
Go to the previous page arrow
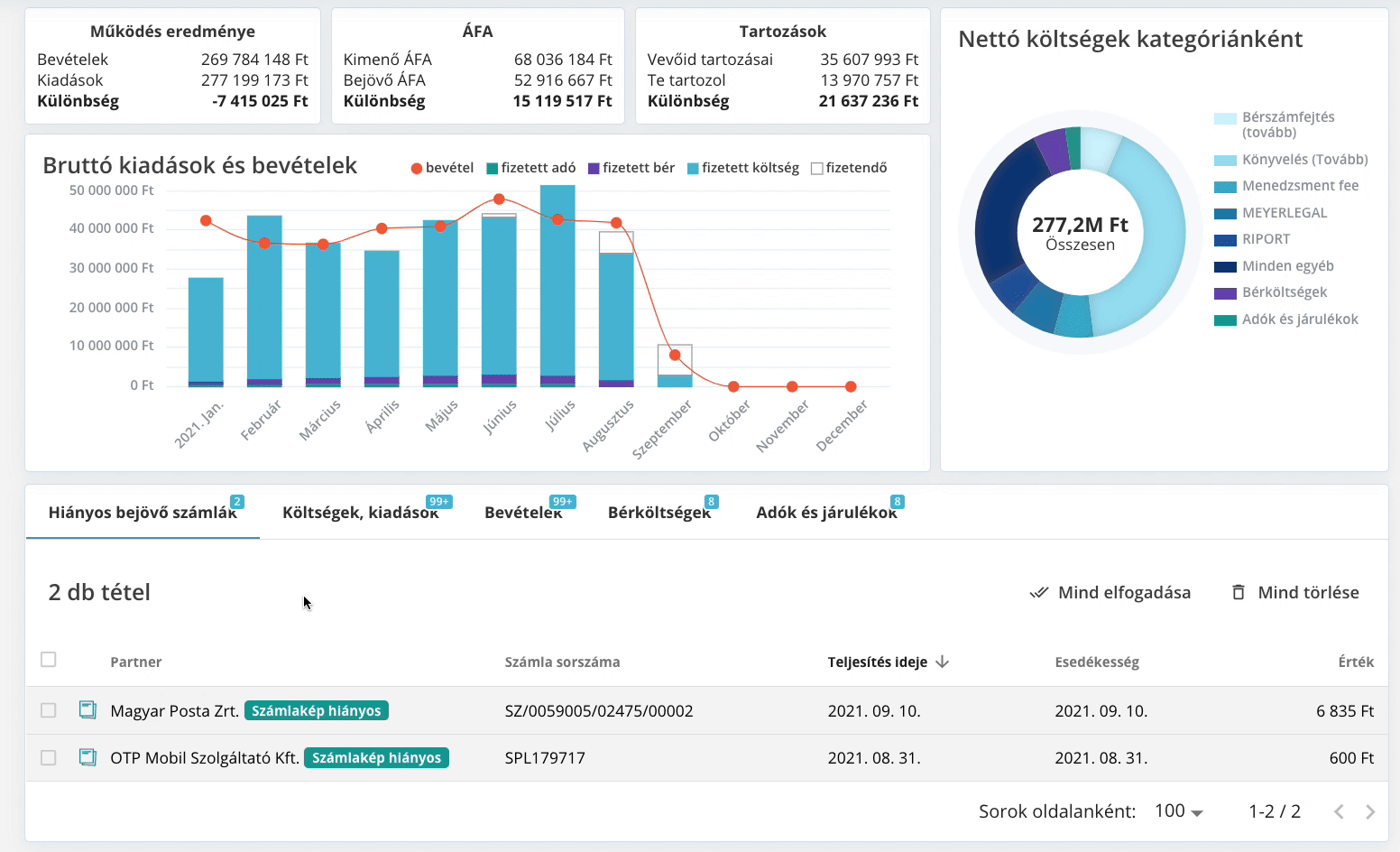(1340, 811)
